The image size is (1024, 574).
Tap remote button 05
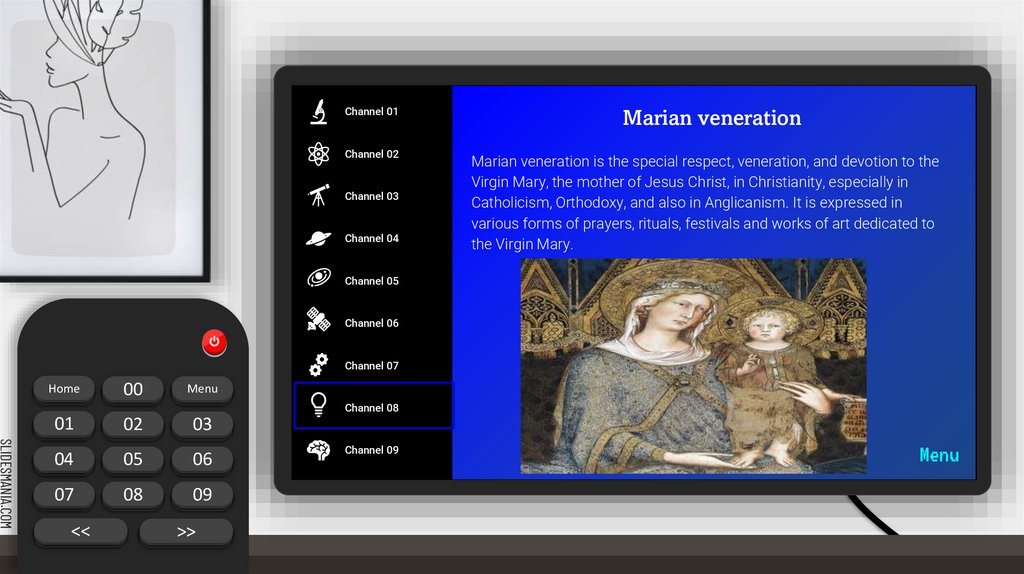click(133, 459)
